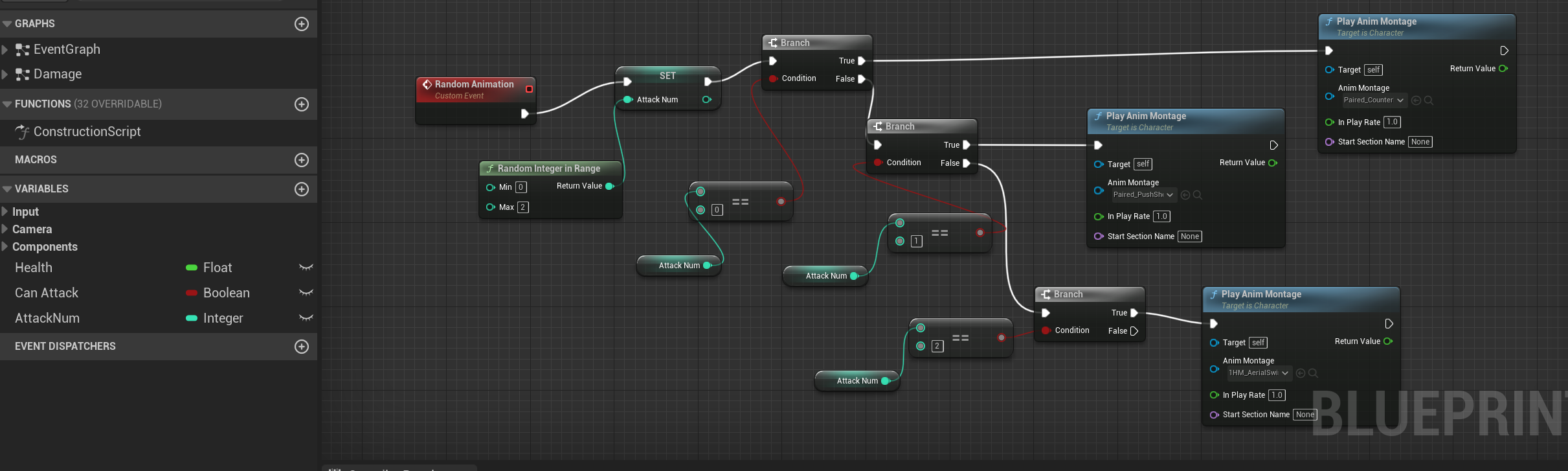The height and width of the screenshot is (471, 1568).
Task: Click the red Boolean type pill for Can Attack
Action: (x=192, y=293)
